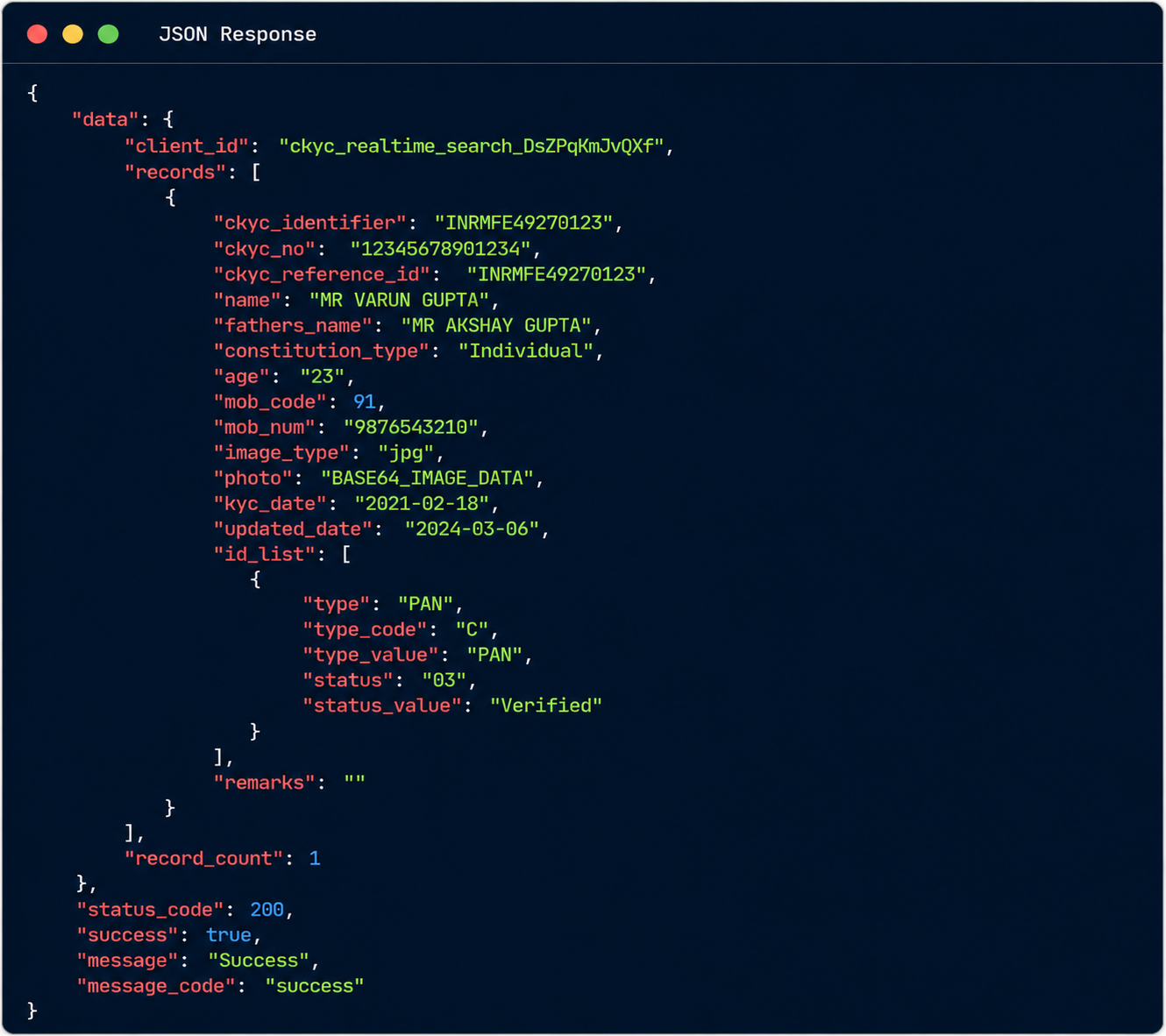Select the record_count value 1
This screenshot has height=1036, width=1166.
pos(315,858)
